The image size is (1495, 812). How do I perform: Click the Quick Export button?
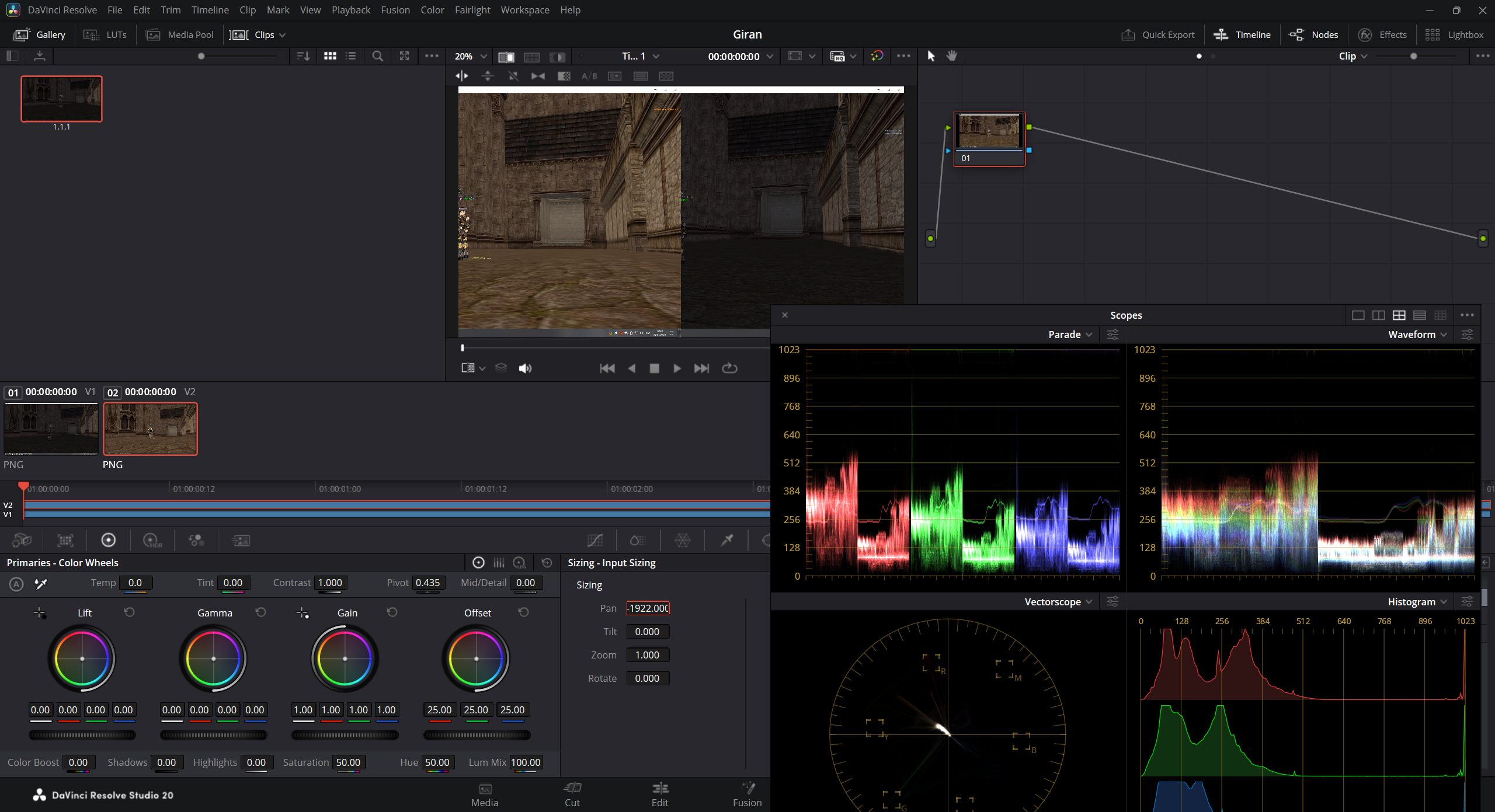pos(1158,34)
